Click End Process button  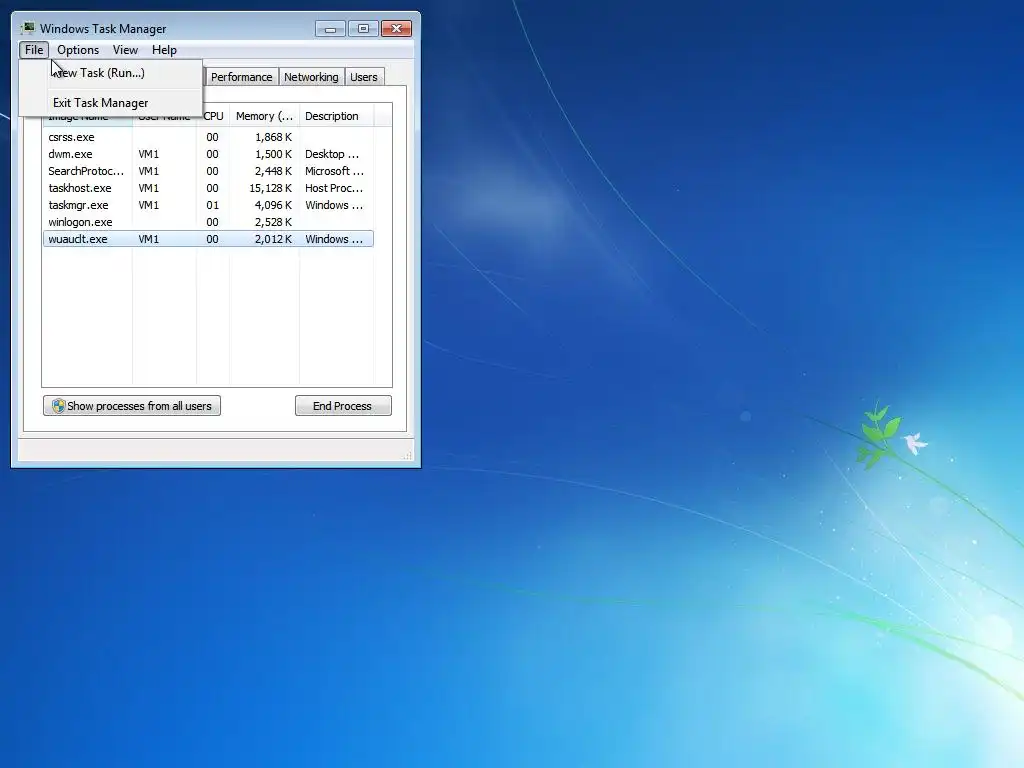[x=343, y=406]
